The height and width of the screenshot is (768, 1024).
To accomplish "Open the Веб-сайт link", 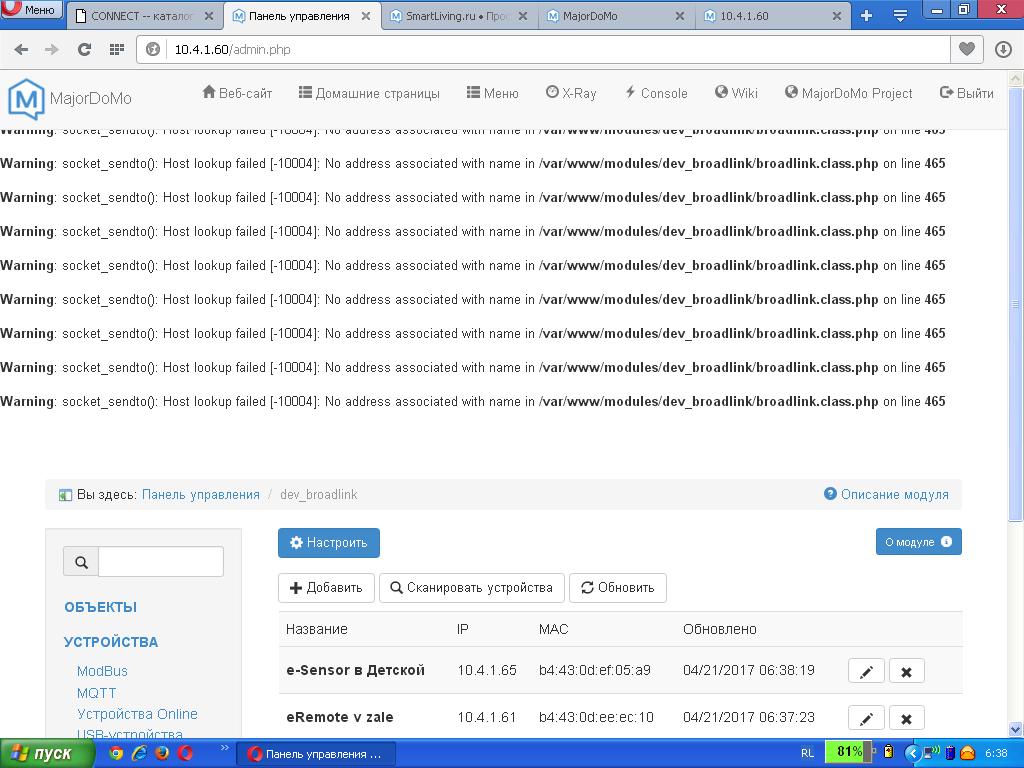I will pyautogui.click(x=237, y=93).
